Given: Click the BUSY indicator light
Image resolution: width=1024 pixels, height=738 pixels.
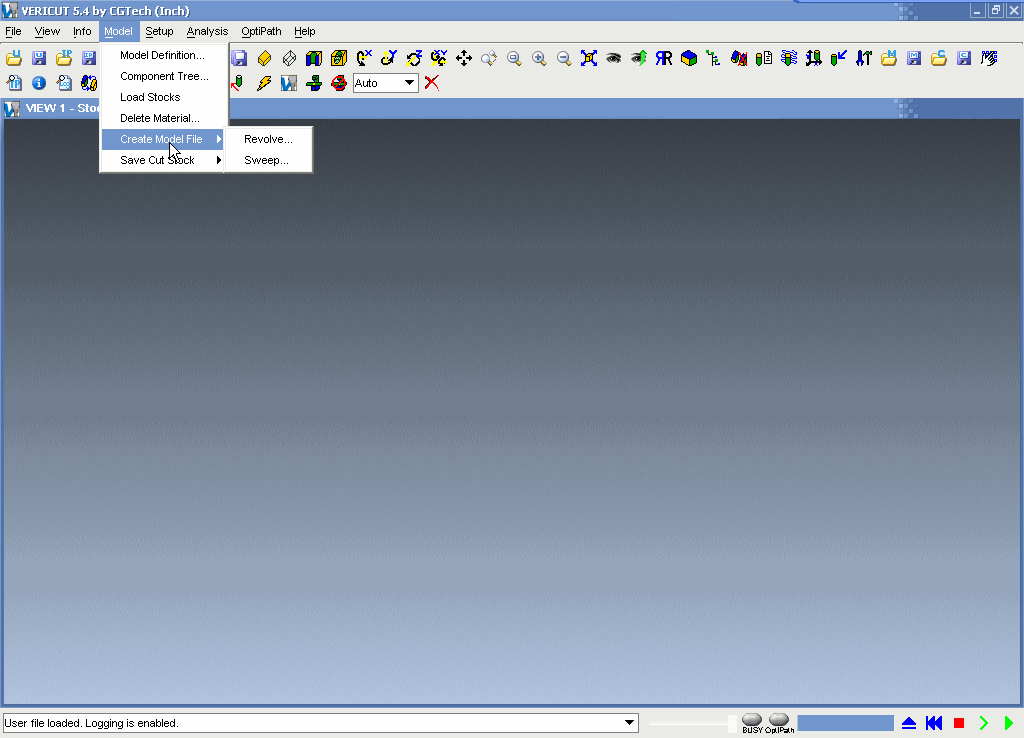Looking at the screenshot, I should pyautogui.click(x=752, y=720).
